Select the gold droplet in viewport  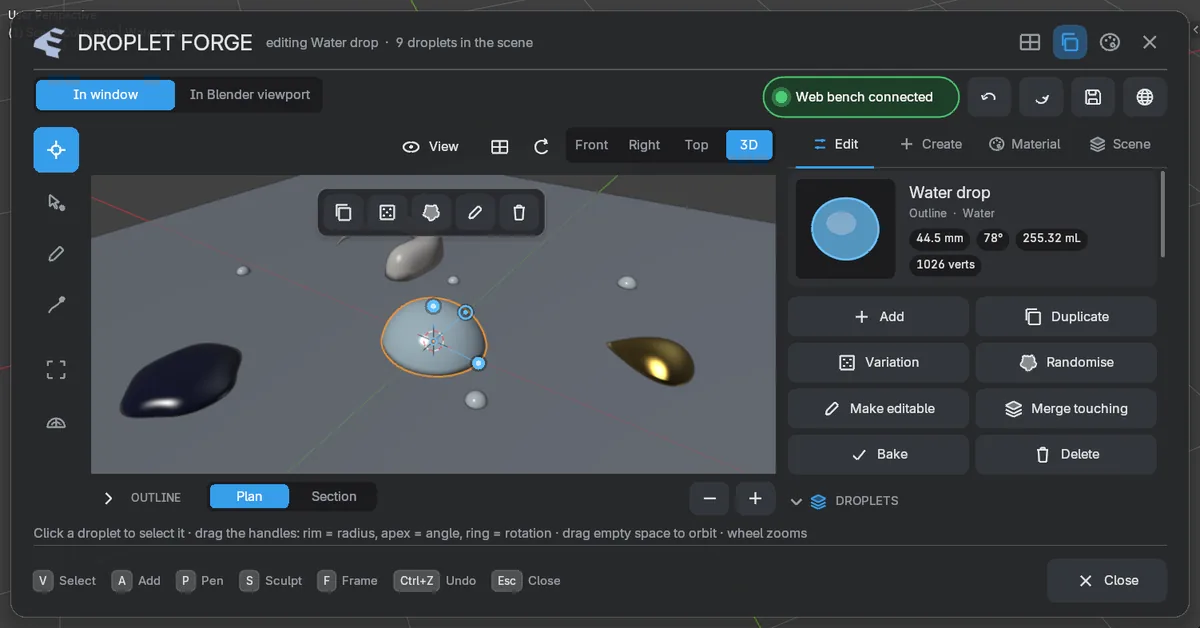coord(653,360)
